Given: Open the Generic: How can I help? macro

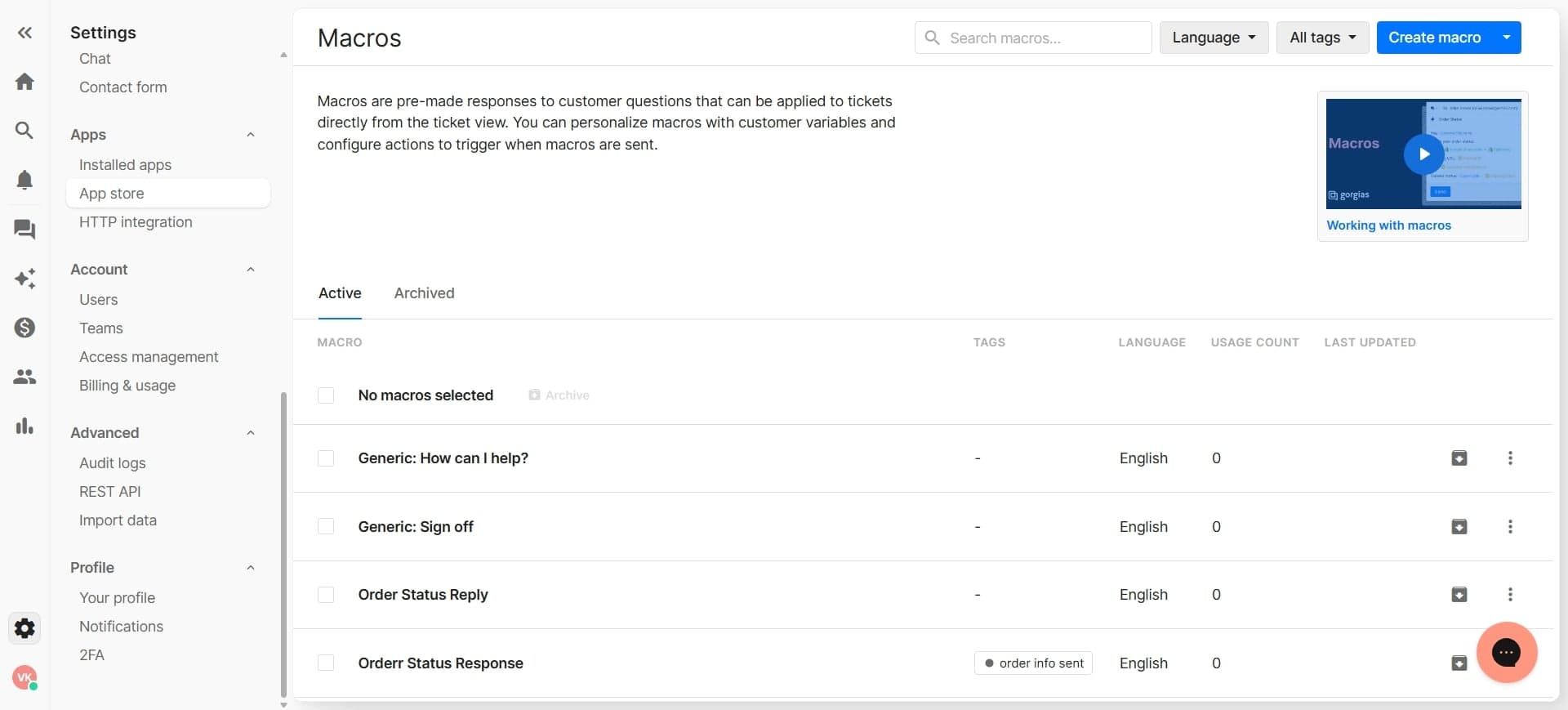Looking at the screenshot, I should pyautogui.click(x=443, y=458).
